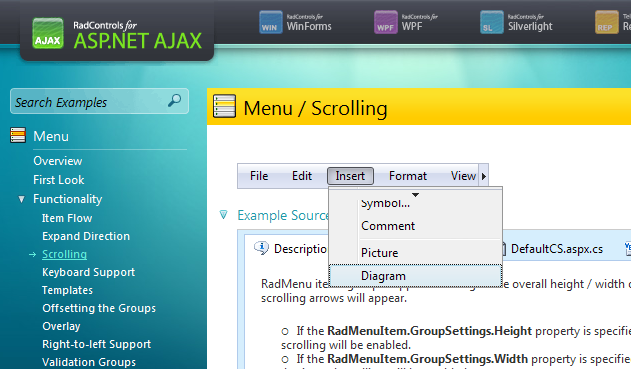This screenshot has height=369, width=631.
Task: Open the Item Flow example
Action: [67, 218]
